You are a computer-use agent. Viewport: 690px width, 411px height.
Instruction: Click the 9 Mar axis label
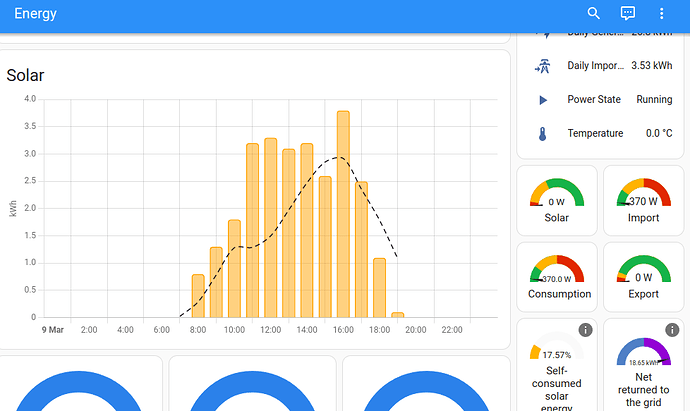[53, 330]
